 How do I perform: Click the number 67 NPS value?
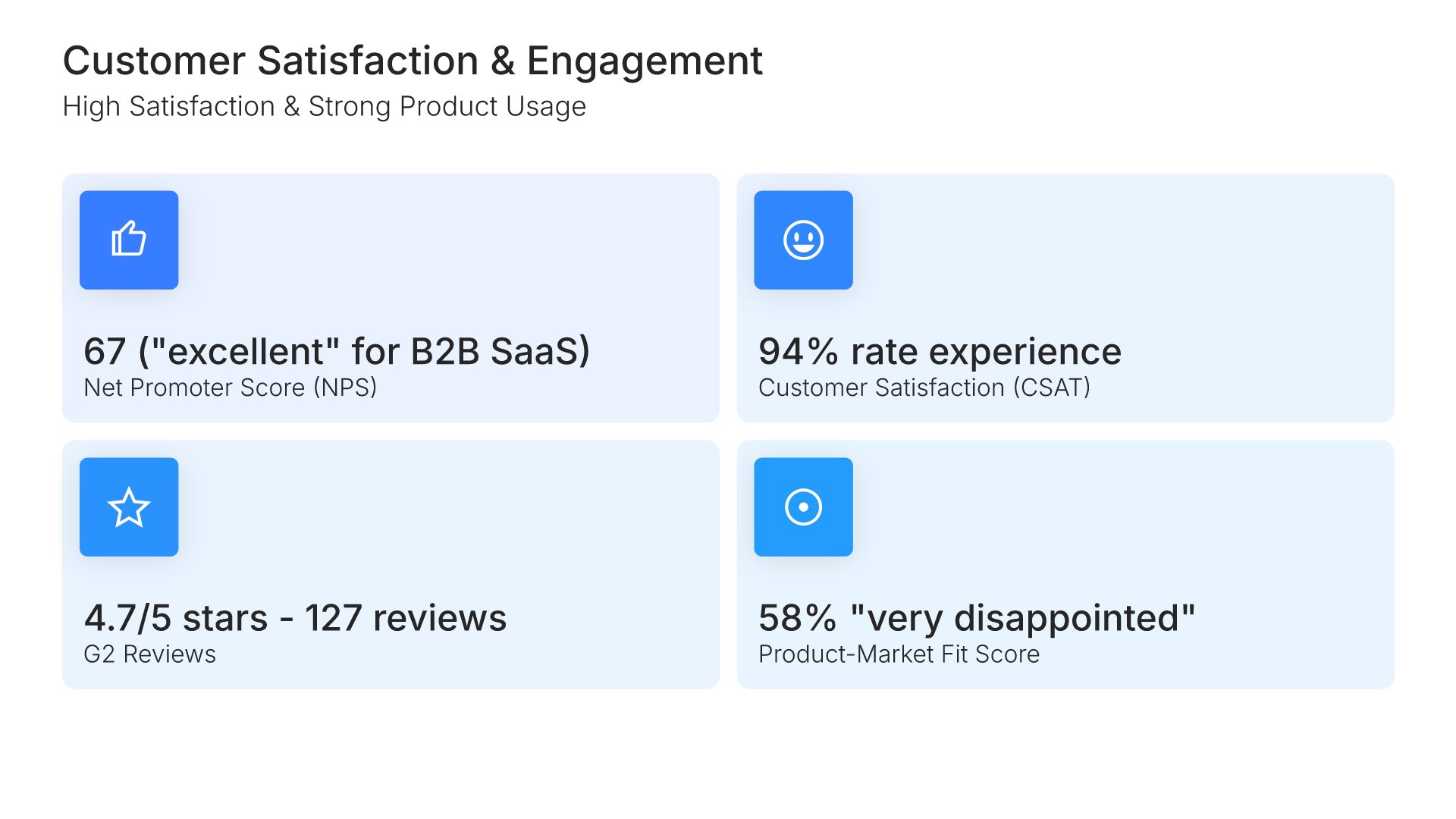105,352
